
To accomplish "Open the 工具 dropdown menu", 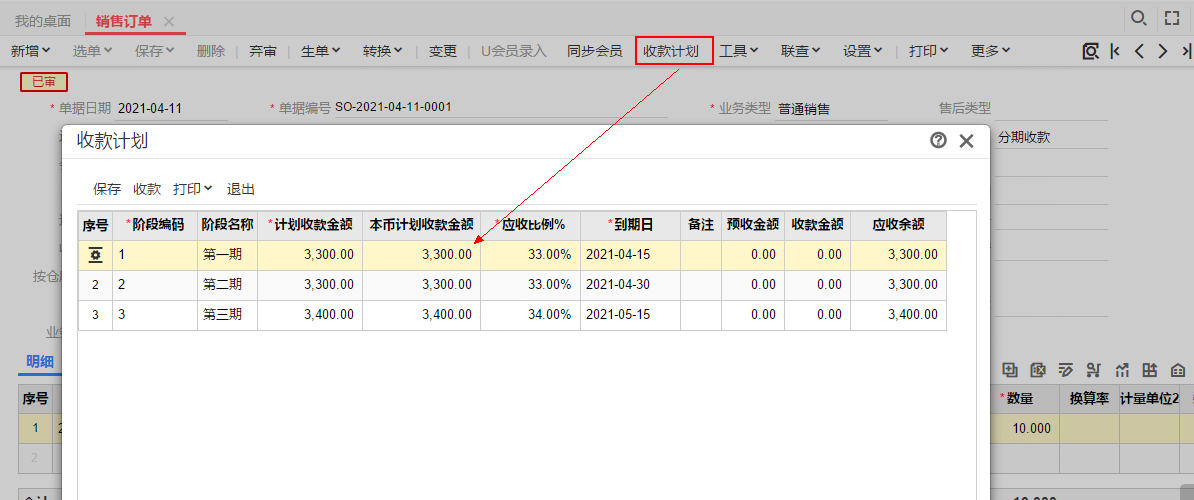I will 739,51.
